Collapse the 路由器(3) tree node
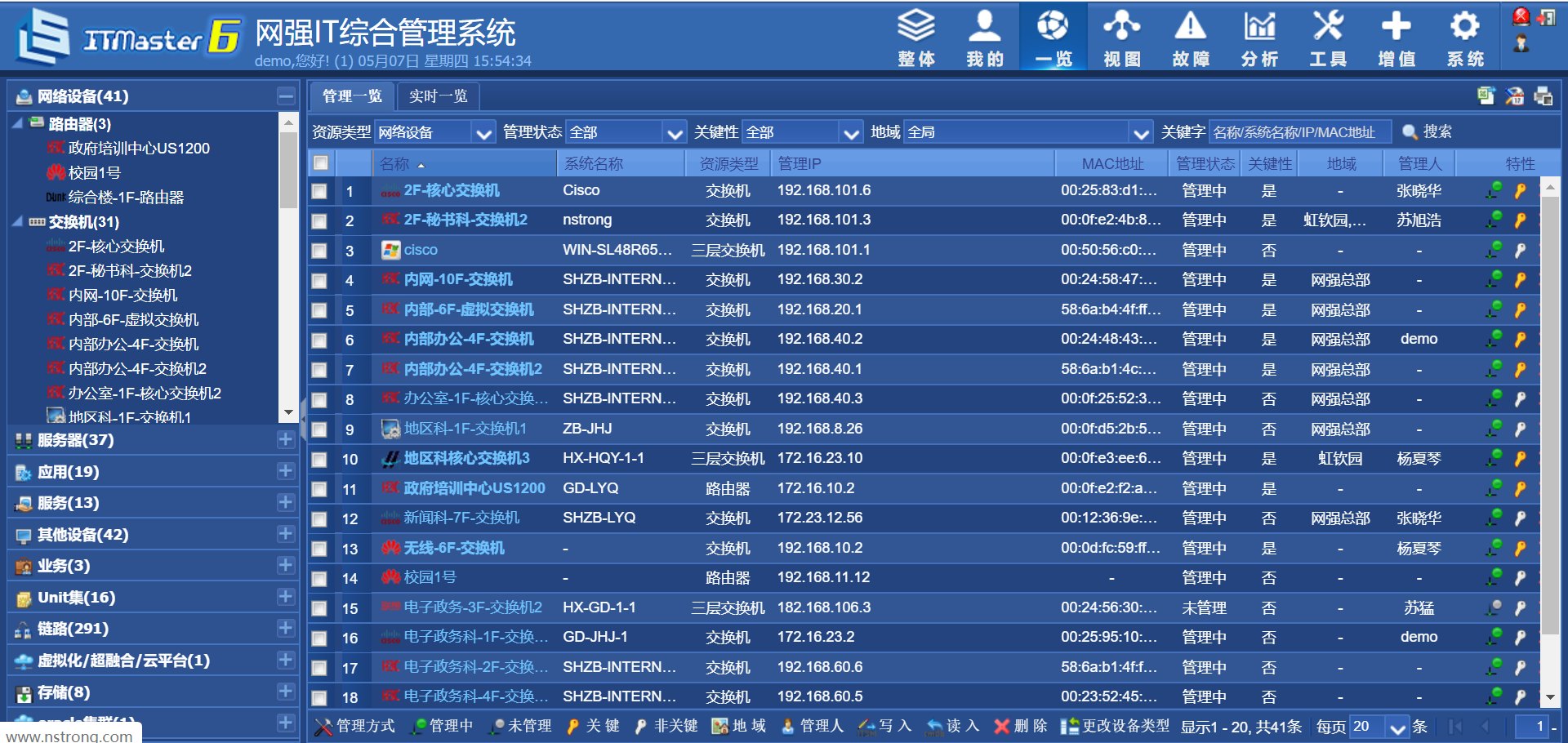Viewport: 1568px width, 743px height. (x=18, y=123)
